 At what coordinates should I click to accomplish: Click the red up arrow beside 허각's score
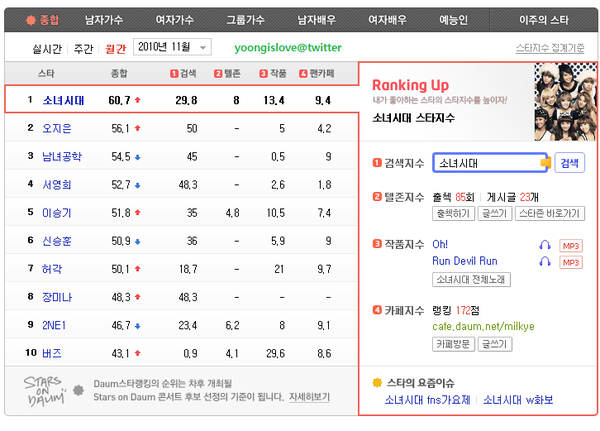coord(138,269)
